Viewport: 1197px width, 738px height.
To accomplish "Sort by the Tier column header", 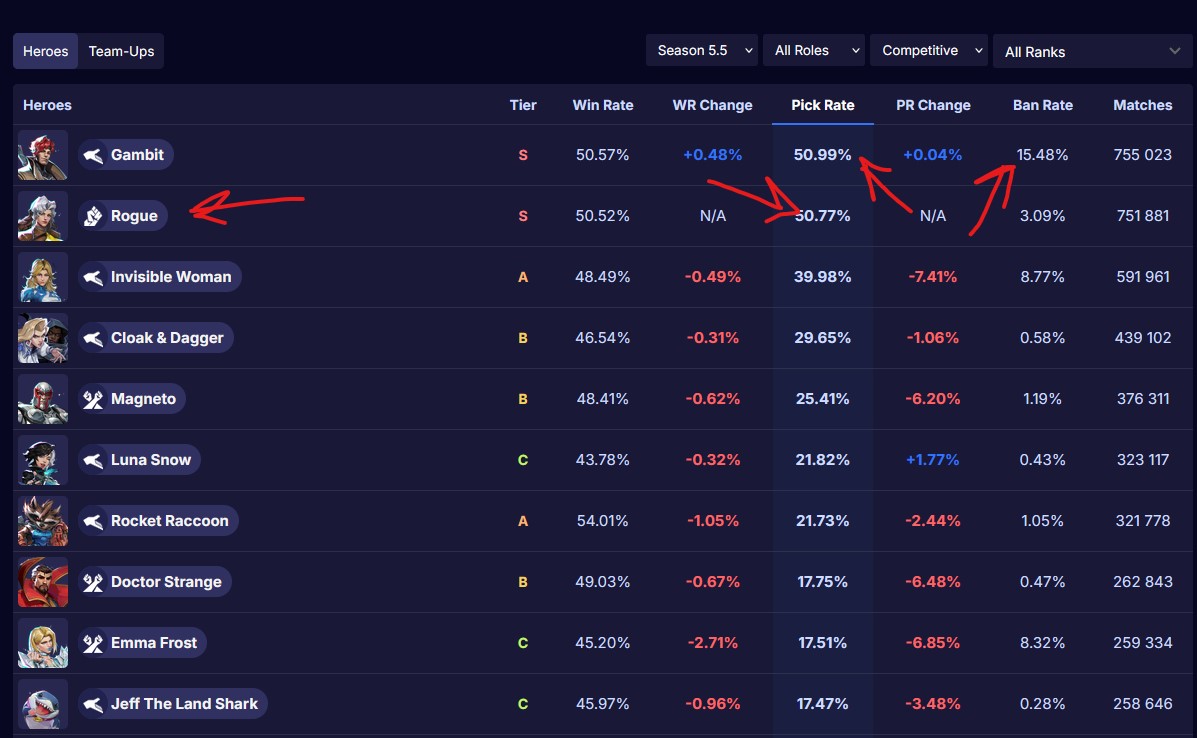I will tap(523, 105).
